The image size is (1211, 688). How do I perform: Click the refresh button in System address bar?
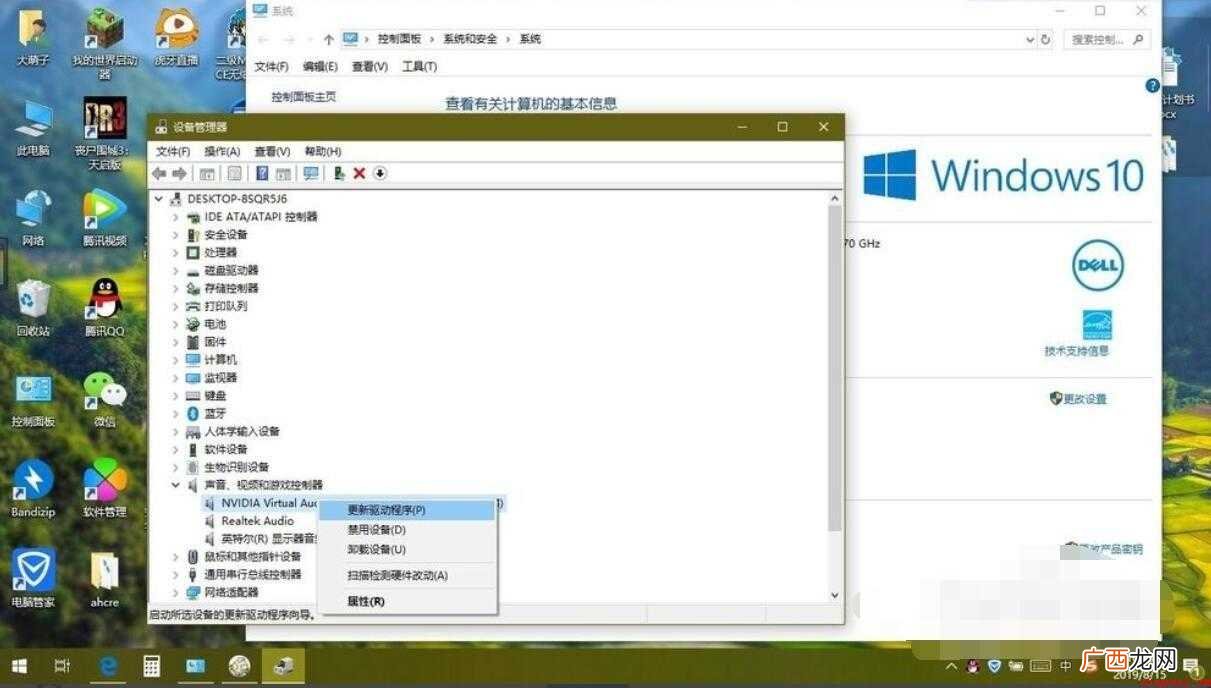[1045, 40]
